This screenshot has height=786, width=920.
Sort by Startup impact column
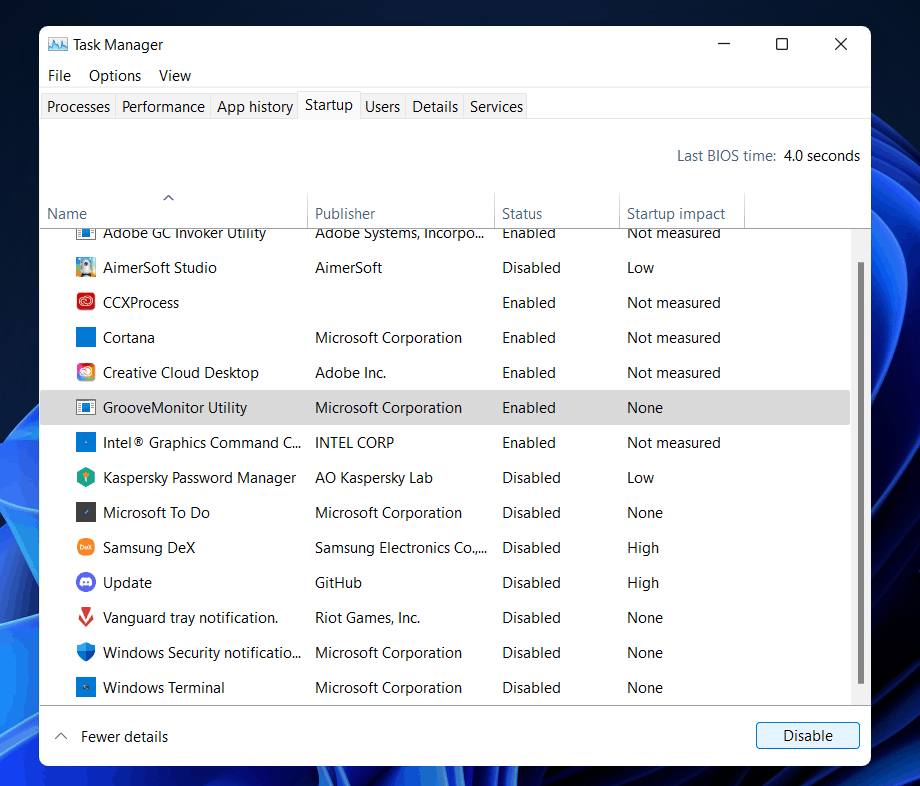676,213
